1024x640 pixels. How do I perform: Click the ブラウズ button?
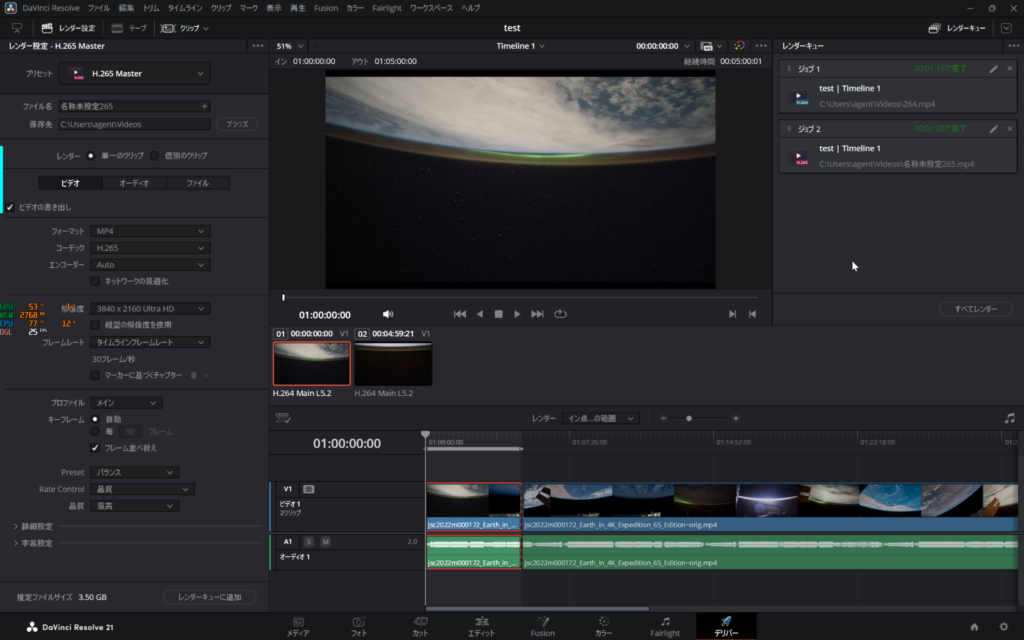pyautogui.click(x=237, y=124)
